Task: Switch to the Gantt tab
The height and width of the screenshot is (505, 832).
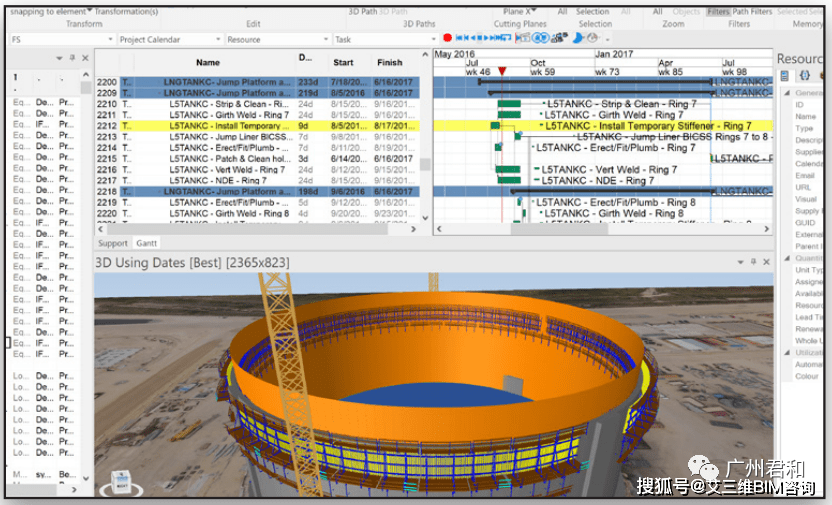Action: pos(147,243)
